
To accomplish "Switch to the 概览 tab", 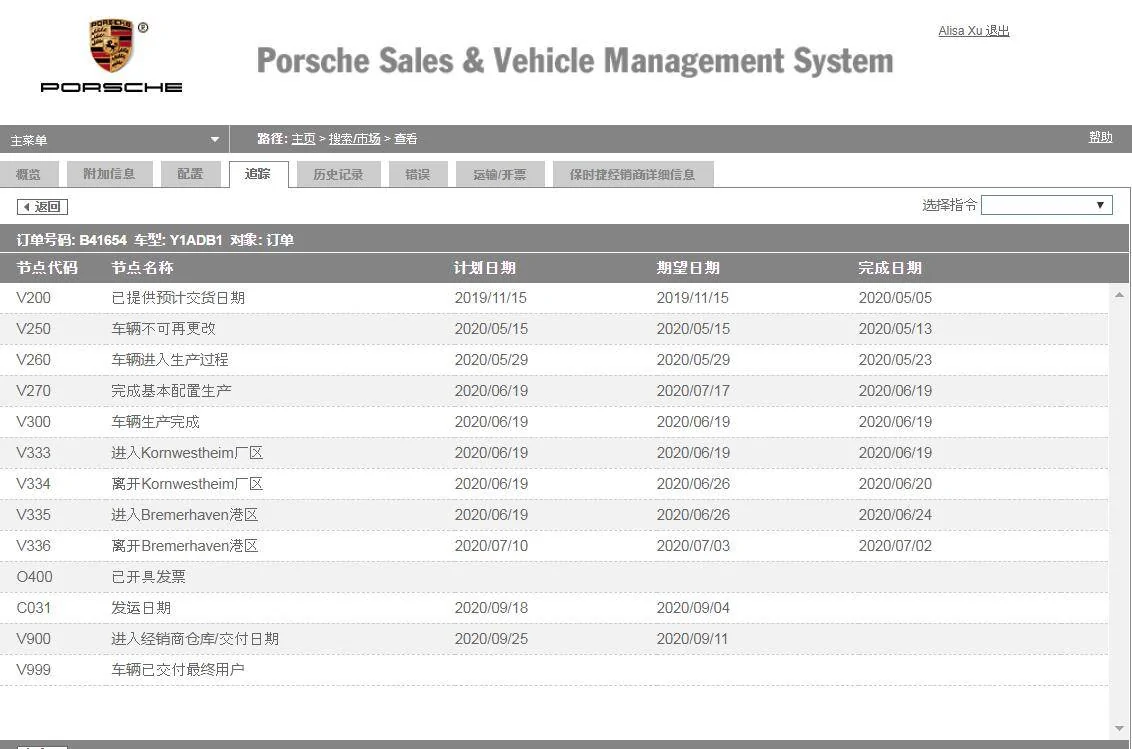I will coord(28,174).
